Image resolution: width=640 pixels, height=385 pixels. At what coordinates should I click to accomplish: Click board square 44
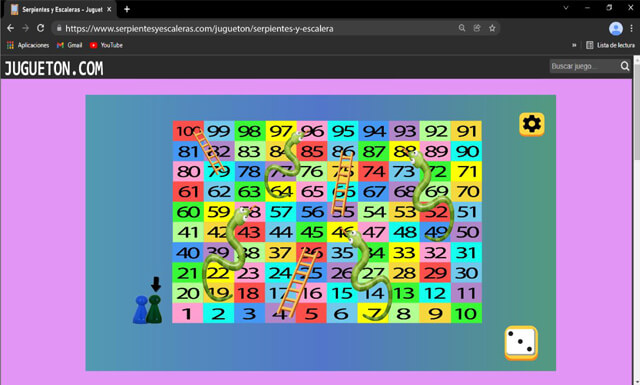click(x=280, y=232)
